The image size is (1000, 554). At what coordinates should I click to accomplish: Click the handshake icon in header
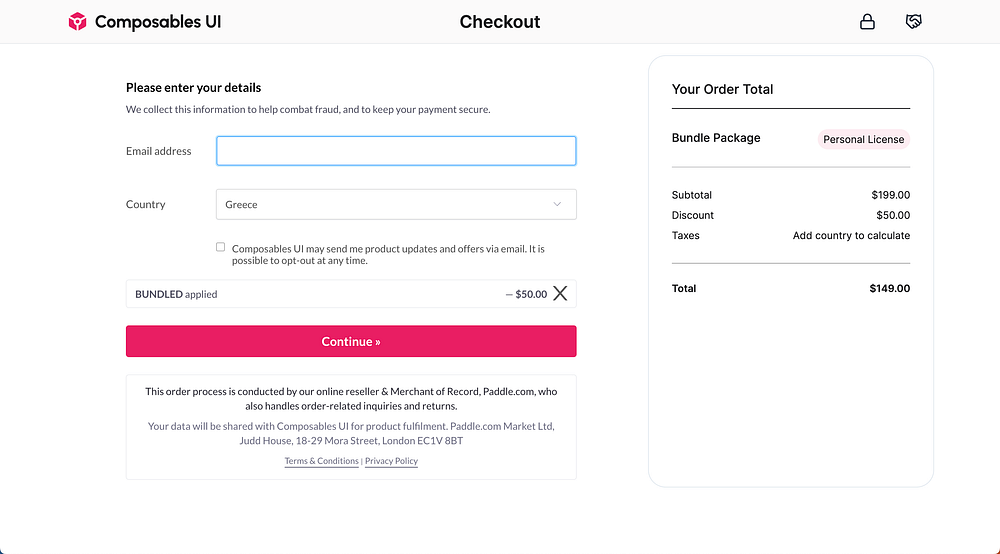(x=913, y=21)
